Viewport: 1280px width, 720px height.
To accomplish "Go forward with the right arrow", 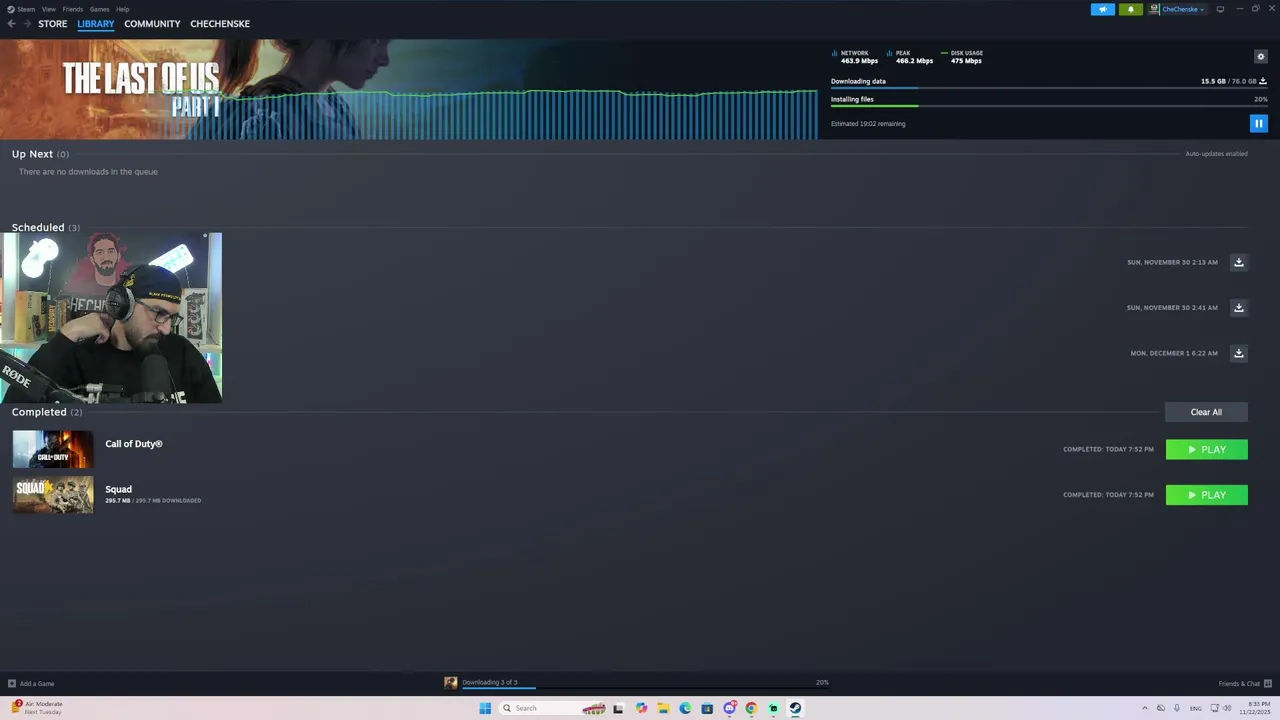I will [x=27, y=24].
